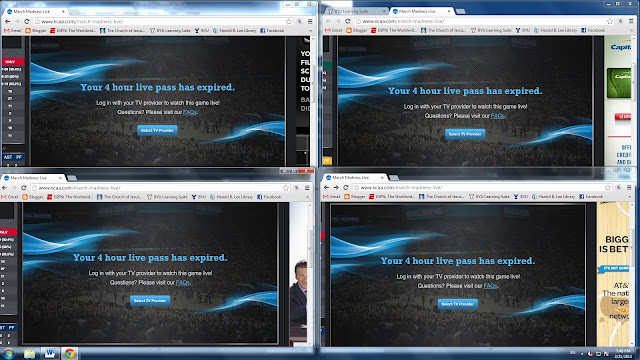Close the March Madness Live tab in top-left window
Image resolution: width=640 pixels, height=360 pixels.
tap(63, 12)
